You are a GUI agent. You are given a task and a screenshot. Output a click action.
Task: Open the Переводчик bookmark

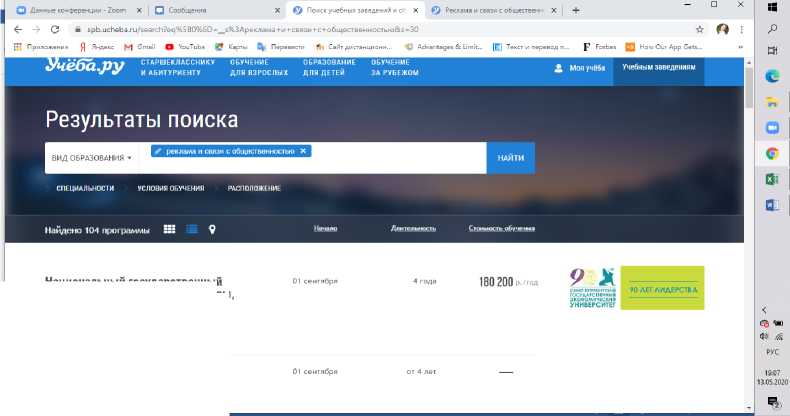pos(281,47)
